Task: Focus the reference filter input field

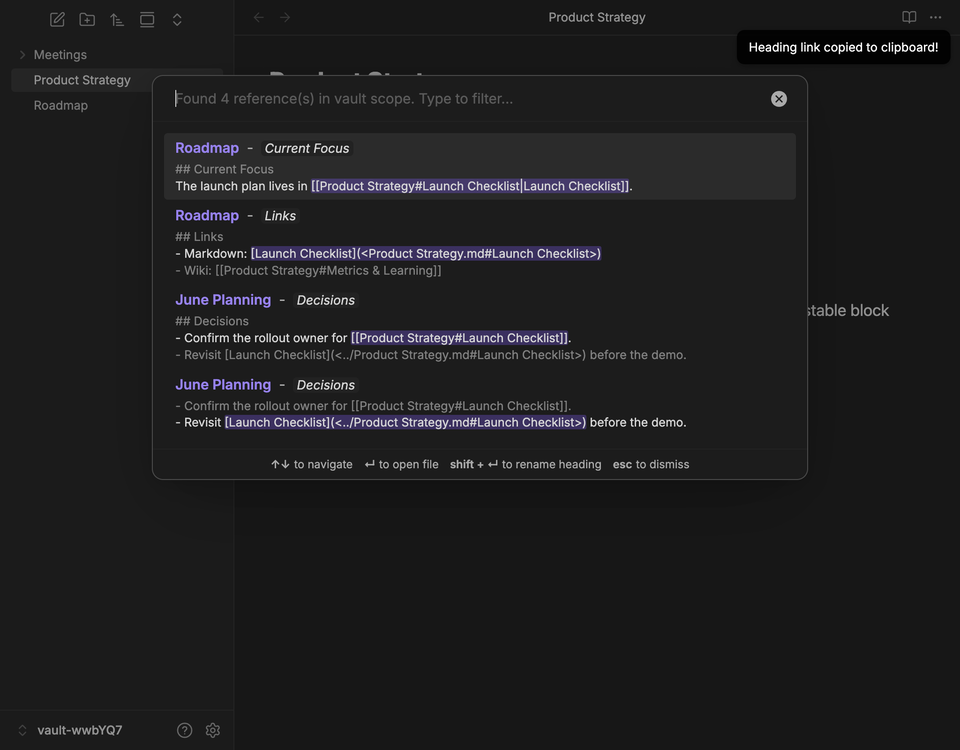Action: (x=468, y=99)
